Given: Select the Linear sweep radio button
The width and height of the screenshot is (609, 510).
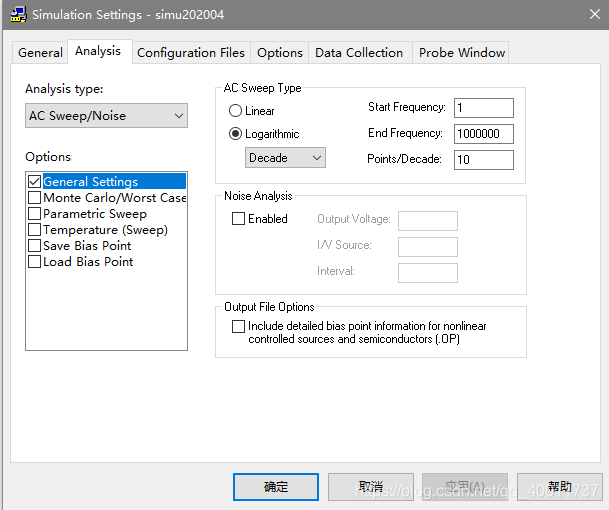Looking at the screenshot, I should click(x=235, y=111).
